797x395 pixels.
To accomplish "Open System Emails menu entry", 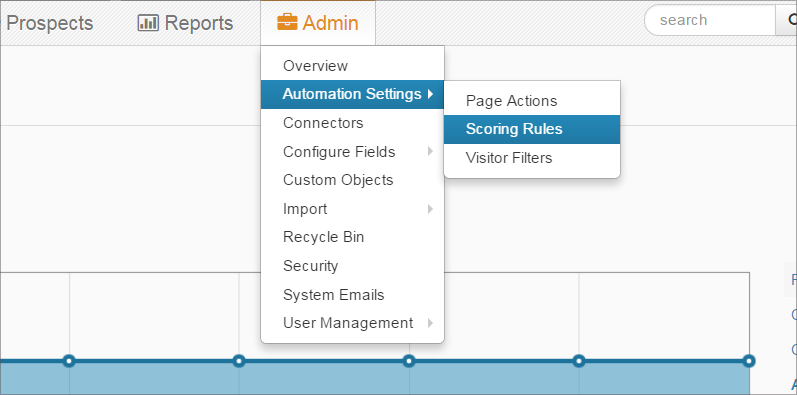I will coord(352,295).
